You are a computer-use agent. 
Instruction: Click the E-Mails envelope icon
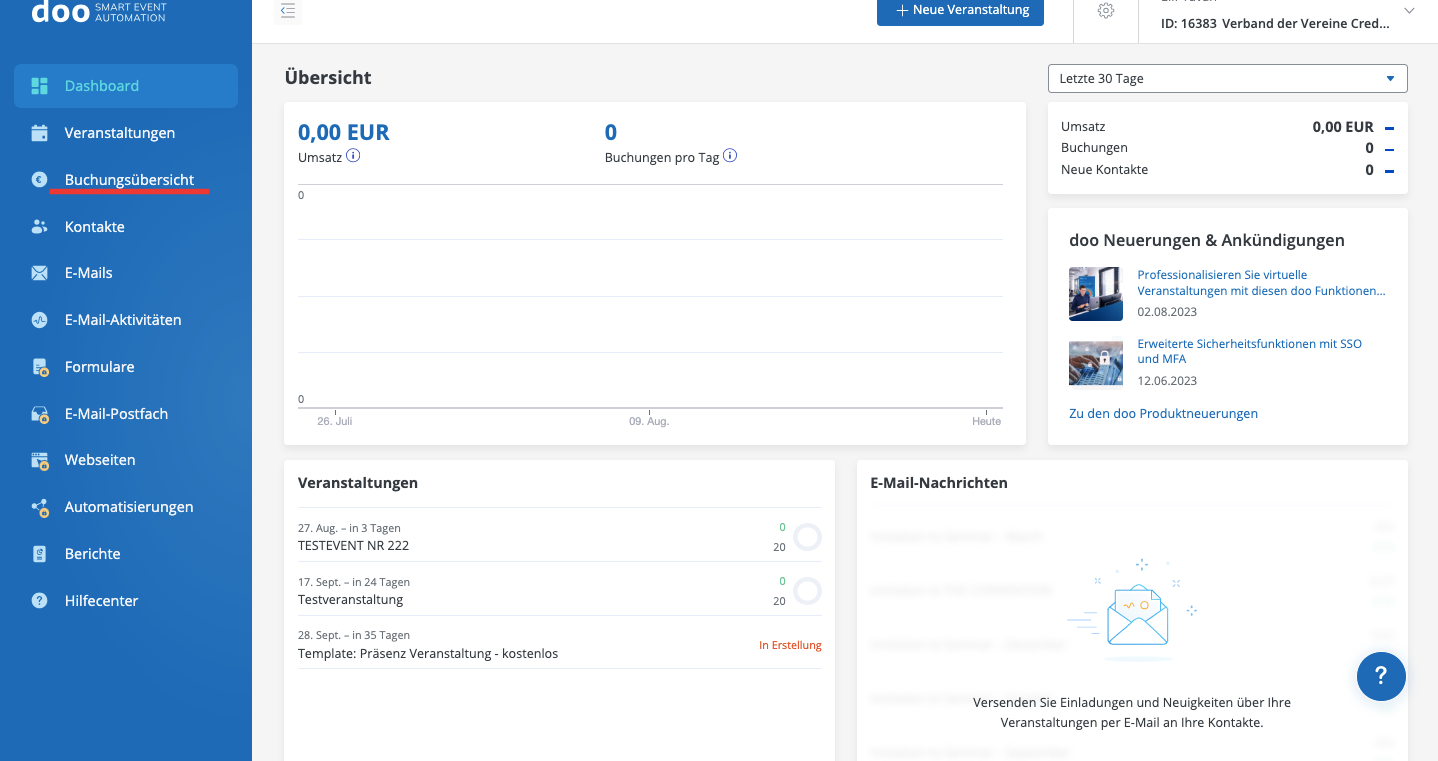click(x=40, y=273)
